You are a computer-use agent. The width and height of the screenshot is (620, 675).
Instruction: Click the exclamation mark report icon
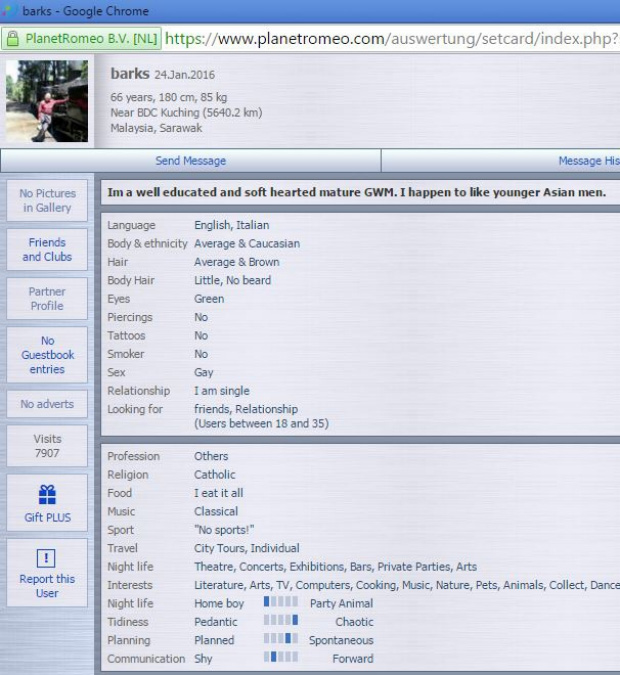47,558
